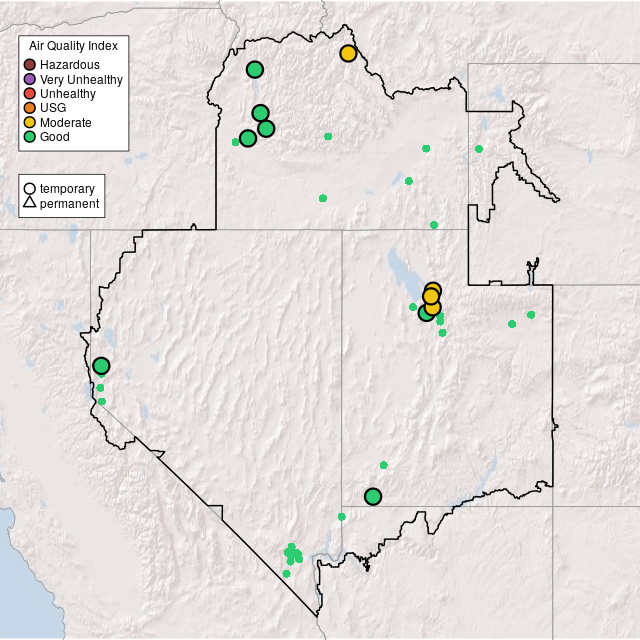Select the easternmost small green dot
640x640 pixels.
(x=531, y=315)
